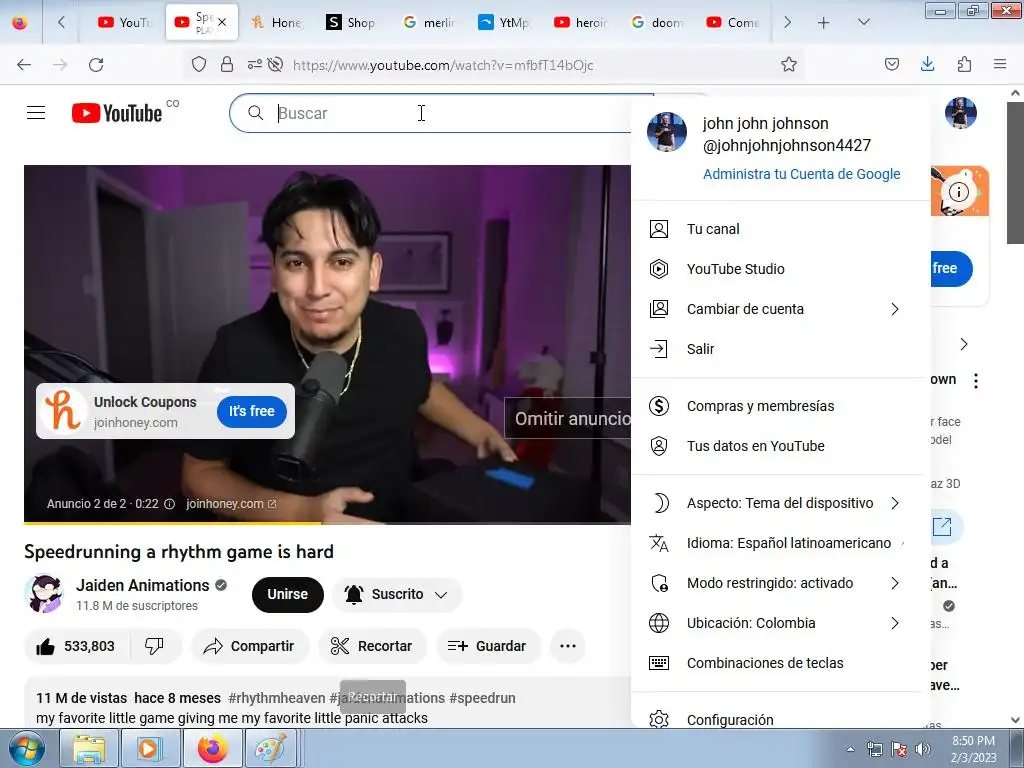This screenshot has width=1024, height=768.
Task: Click the ad info icon beside 0:22
Action: click(169, 504)
